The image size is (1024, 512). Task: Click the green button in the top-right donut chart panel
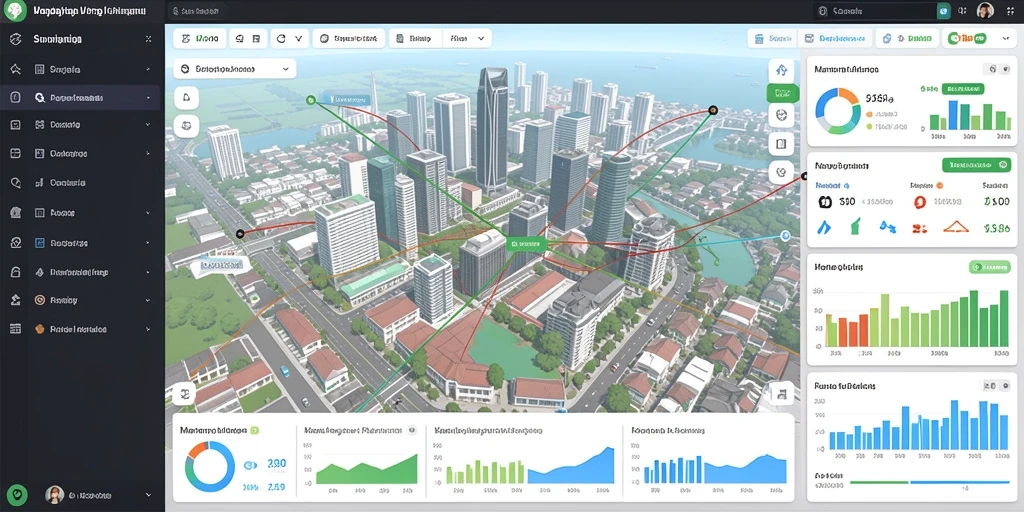tap(963, 88)
